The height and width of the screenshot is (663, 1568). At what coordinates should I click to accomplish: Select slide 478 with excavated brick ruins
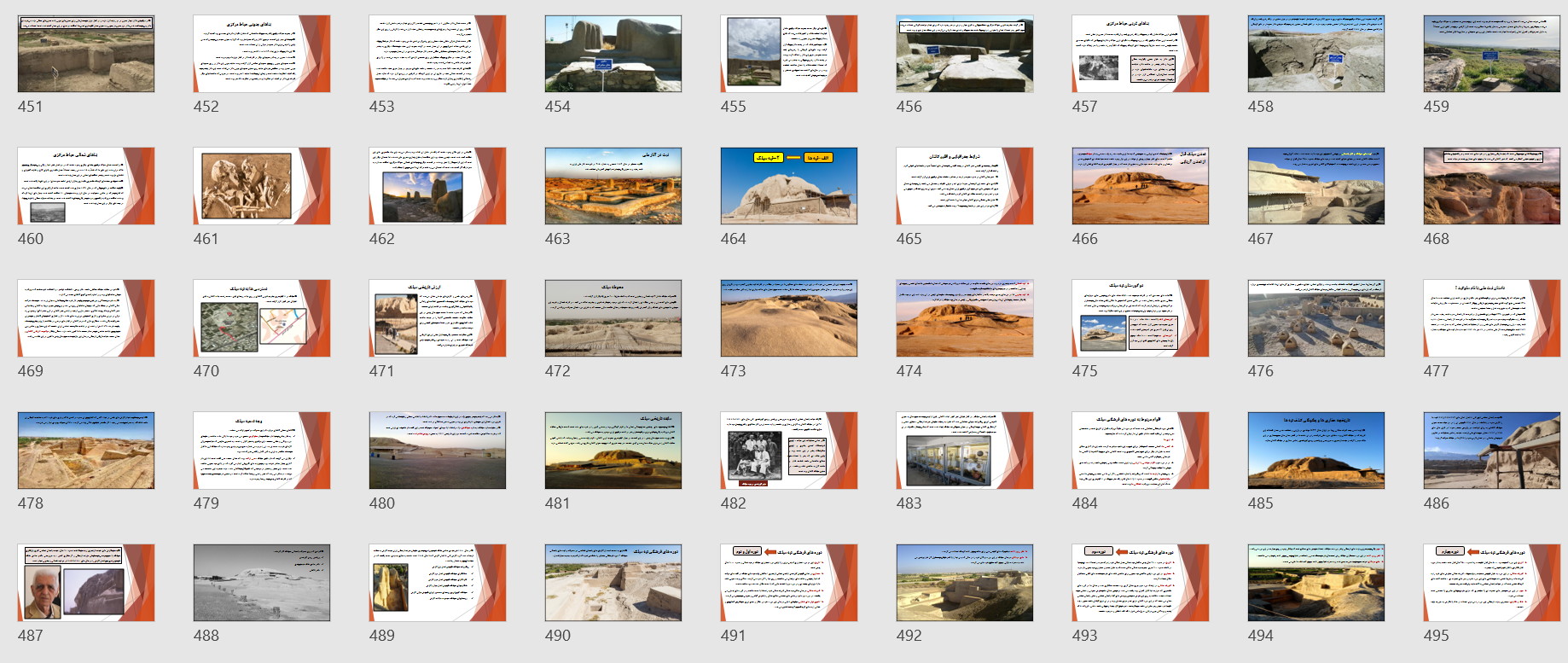click(86, 451)
